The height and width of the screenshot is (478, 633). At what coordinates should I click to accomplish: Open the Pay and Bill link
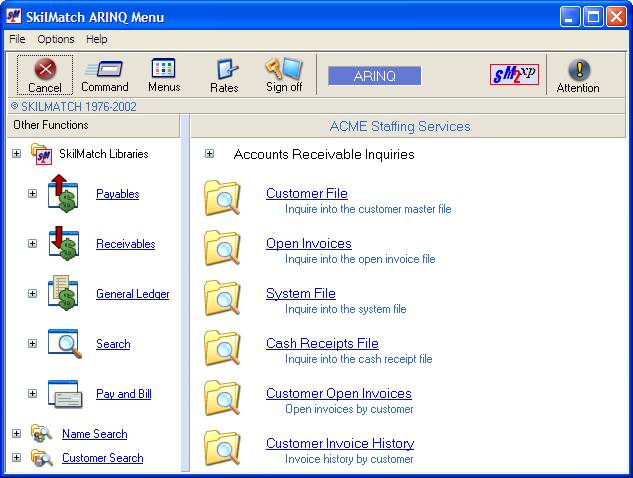[x=124, y=394]
